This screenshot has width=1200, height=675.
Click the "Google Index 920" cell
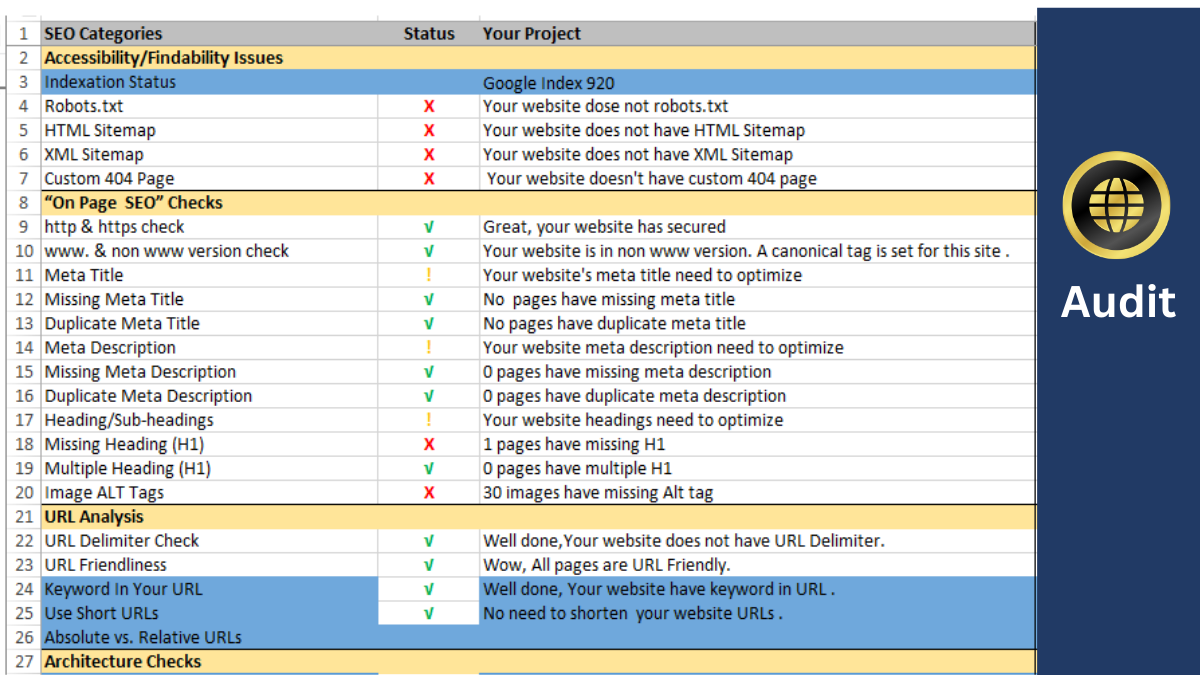(549, 82)
